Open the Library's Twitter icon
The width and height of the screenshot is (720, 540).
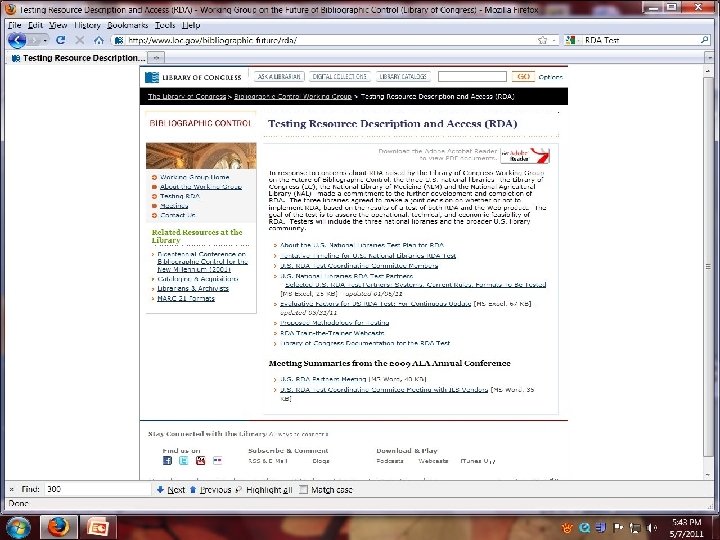pyautogui.click(x=184, y=461)
